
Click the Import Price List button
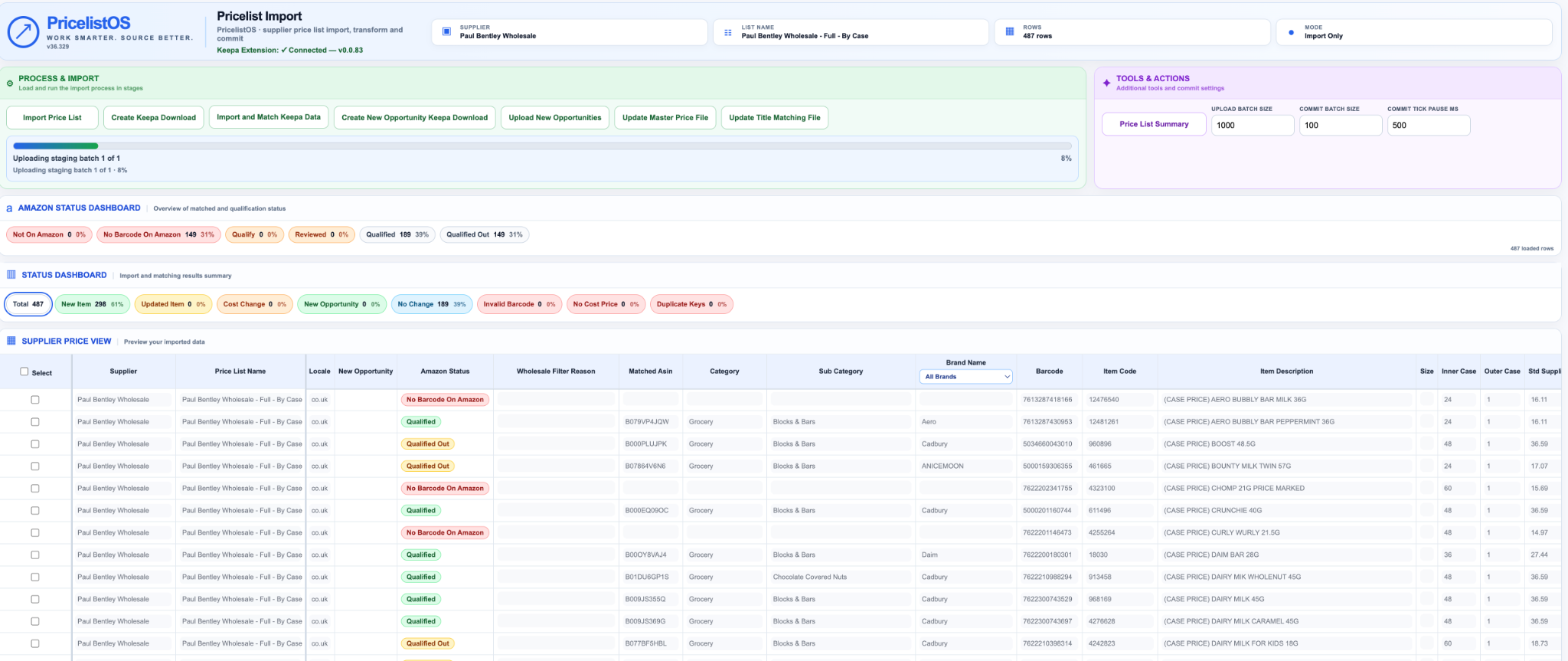(x=52, y=118)
